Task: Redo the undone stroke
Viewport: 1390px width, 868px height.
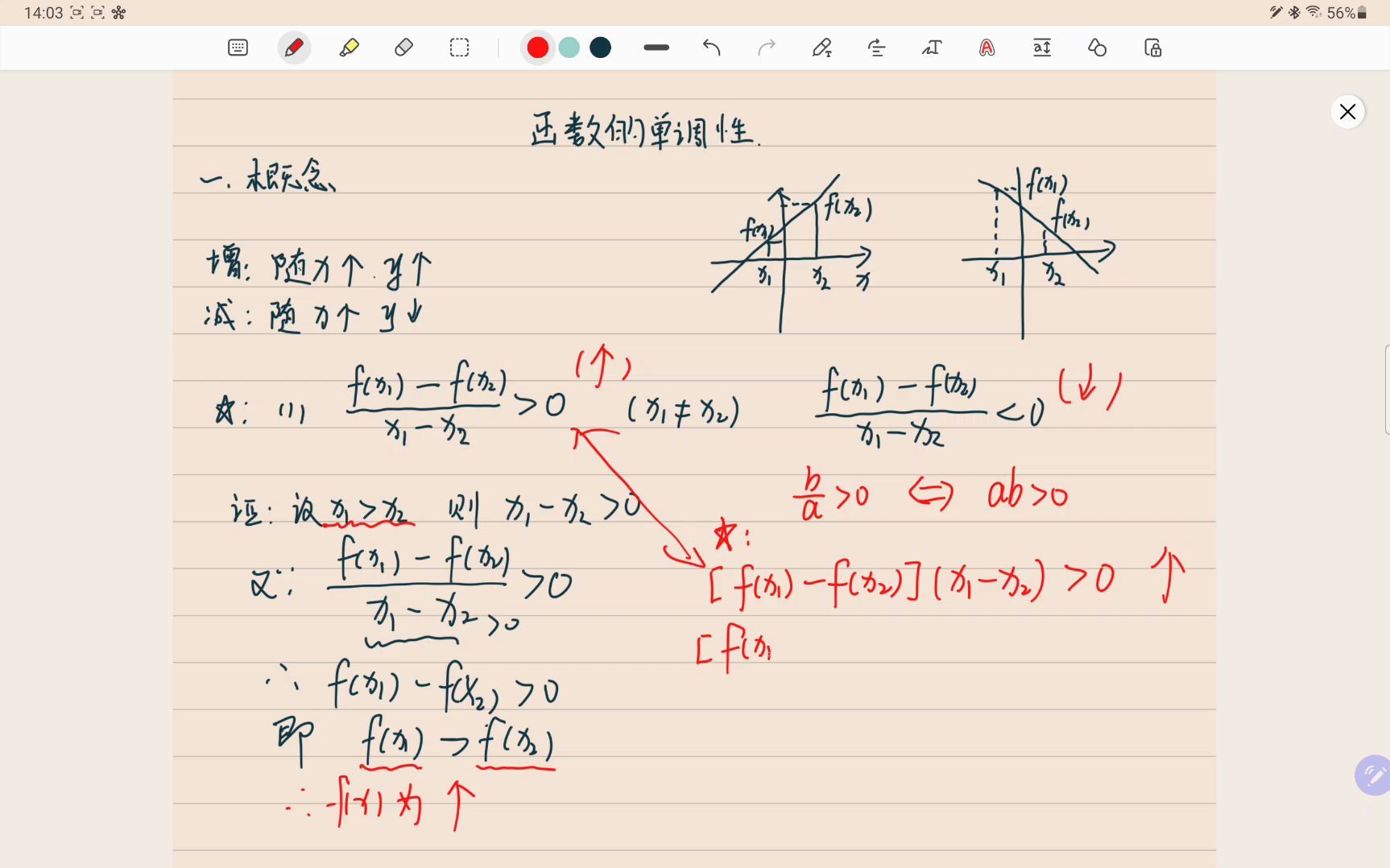Action: (x=767, y=48)
